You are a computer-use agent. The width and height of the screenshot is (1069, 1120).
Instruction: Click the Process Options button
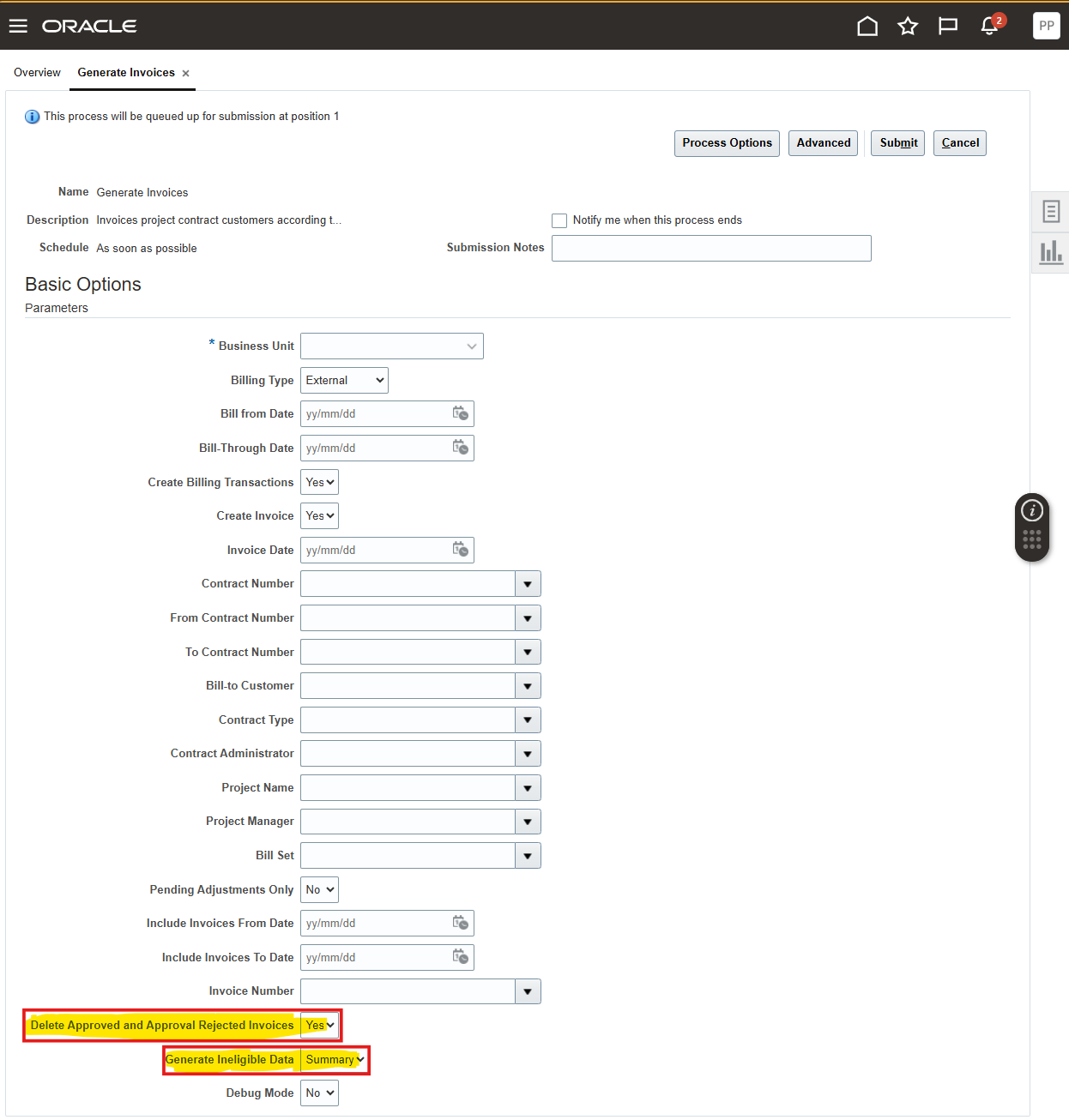coord(727,143)
